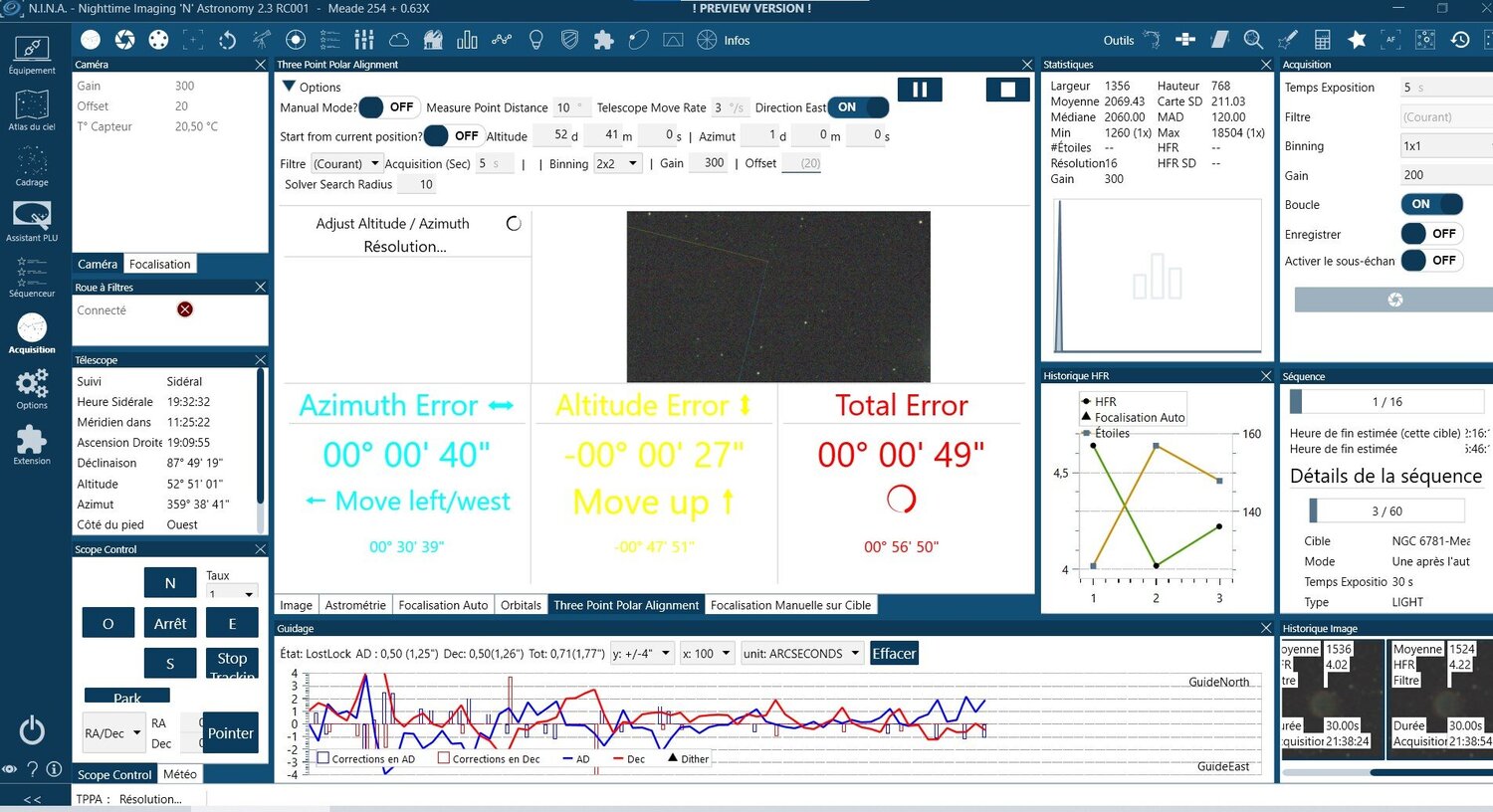Viewport: 1493px width, 812px height.
Task: Switch to the Focalisation Auto tab
Action: coord(443,605)
